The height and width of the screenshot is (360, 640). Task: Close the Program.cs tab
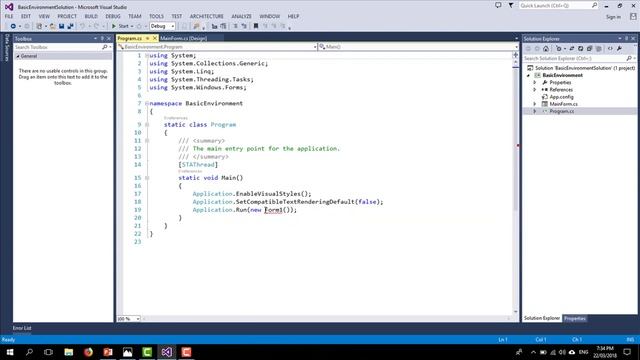click(155, 38)
